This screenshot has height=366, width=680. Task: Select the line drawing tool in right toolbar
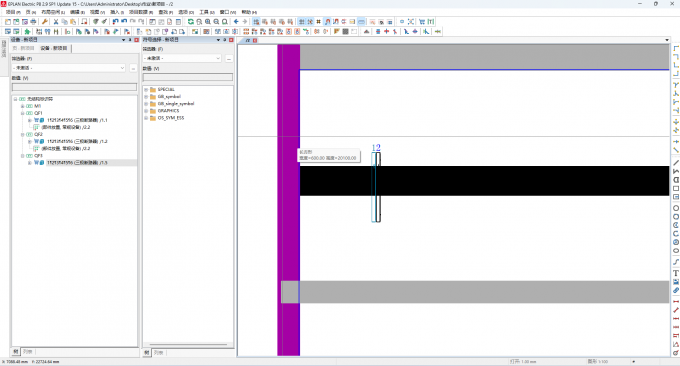pos(676,163)
